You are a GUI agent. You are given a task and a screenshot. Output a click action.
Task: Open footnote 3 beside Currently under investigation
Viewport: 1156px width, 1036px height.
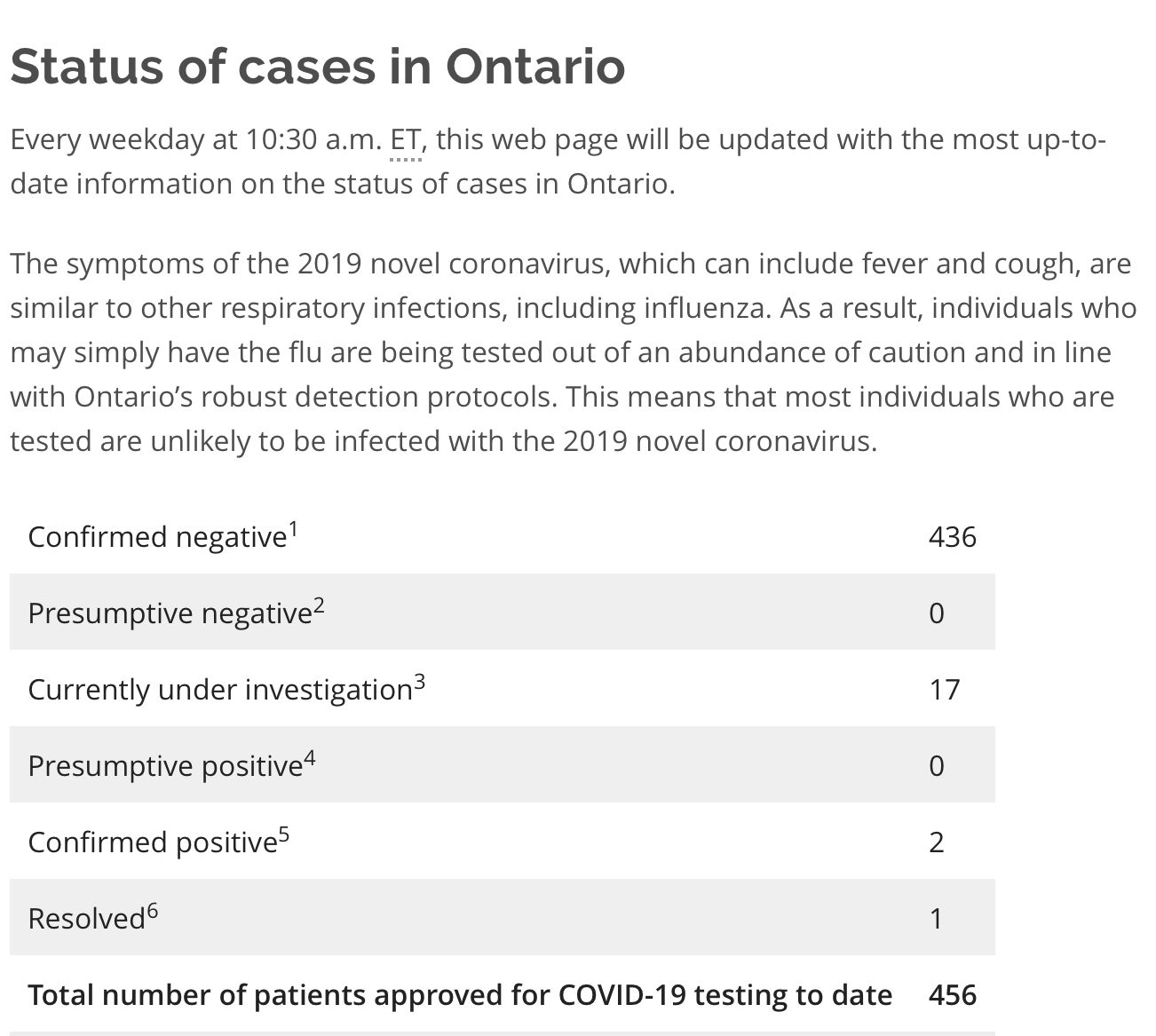pos(419,683)
